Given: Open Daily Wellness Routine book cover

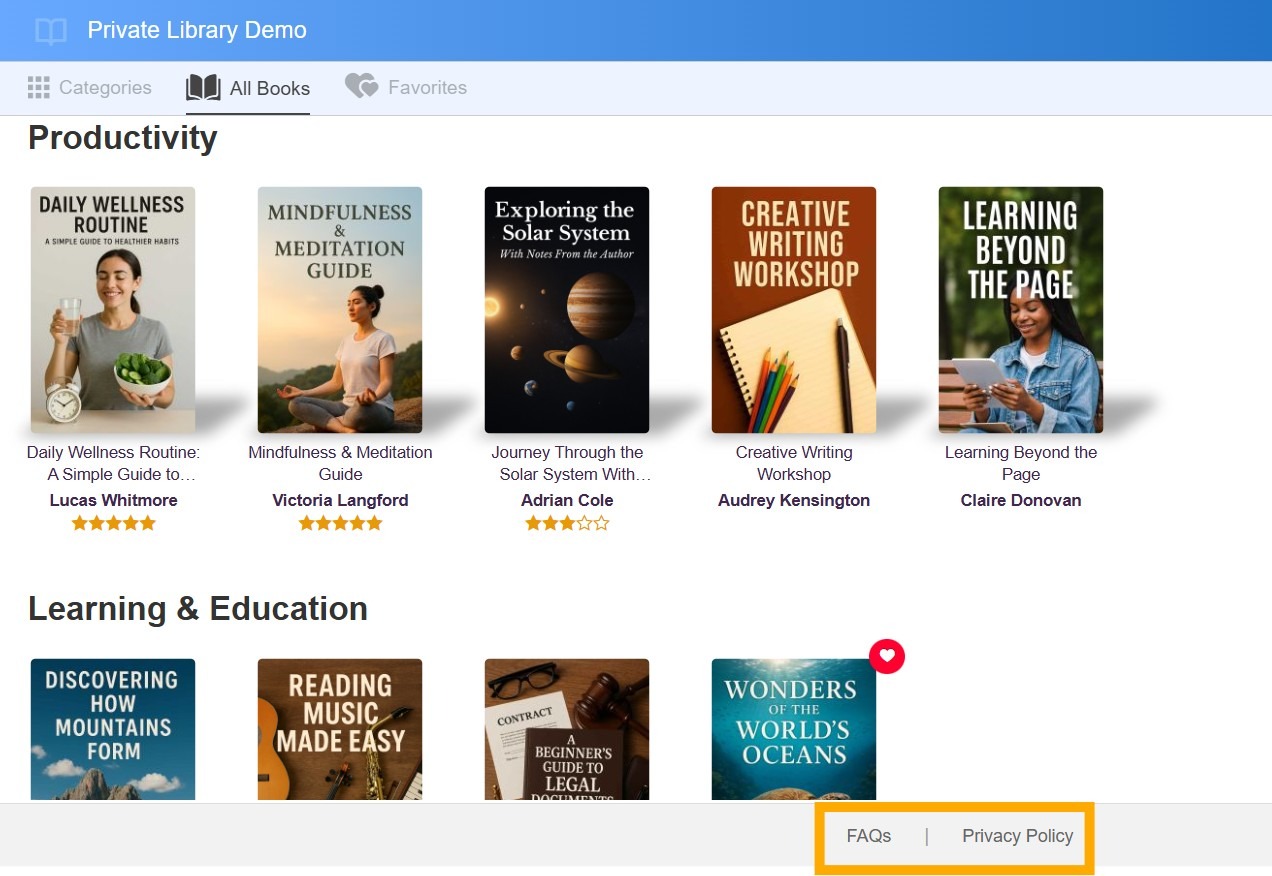Looking at the screenshot, I should tap(113, 310).
